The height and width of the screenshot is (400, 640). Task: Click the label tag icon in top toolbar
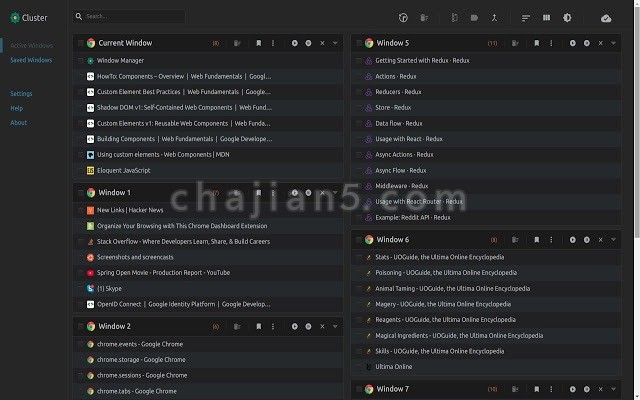pos(474,18)
